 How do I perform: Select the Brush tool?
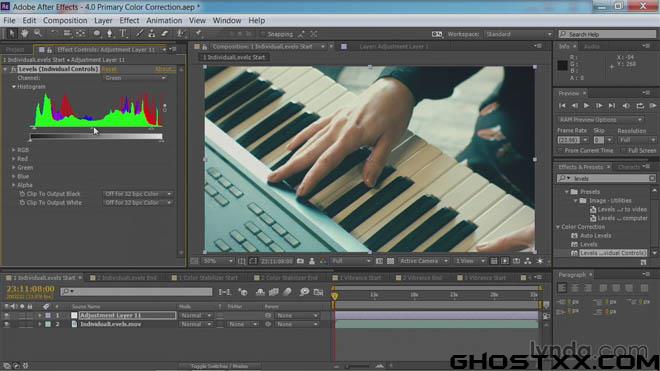139,33
